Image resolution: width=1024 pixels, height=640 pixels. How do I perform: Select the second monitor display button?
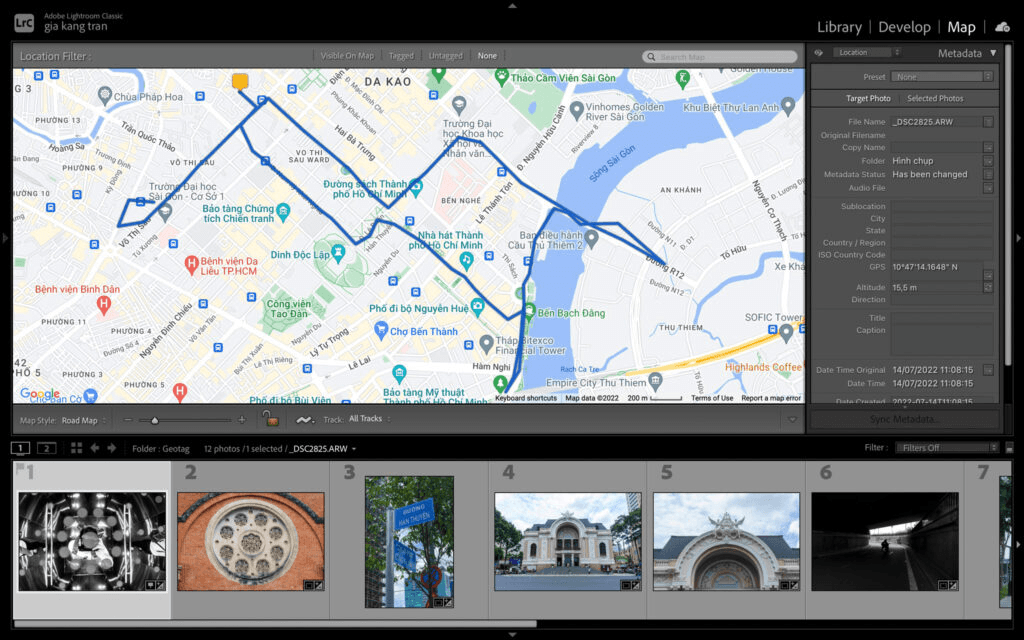[46, 448]
